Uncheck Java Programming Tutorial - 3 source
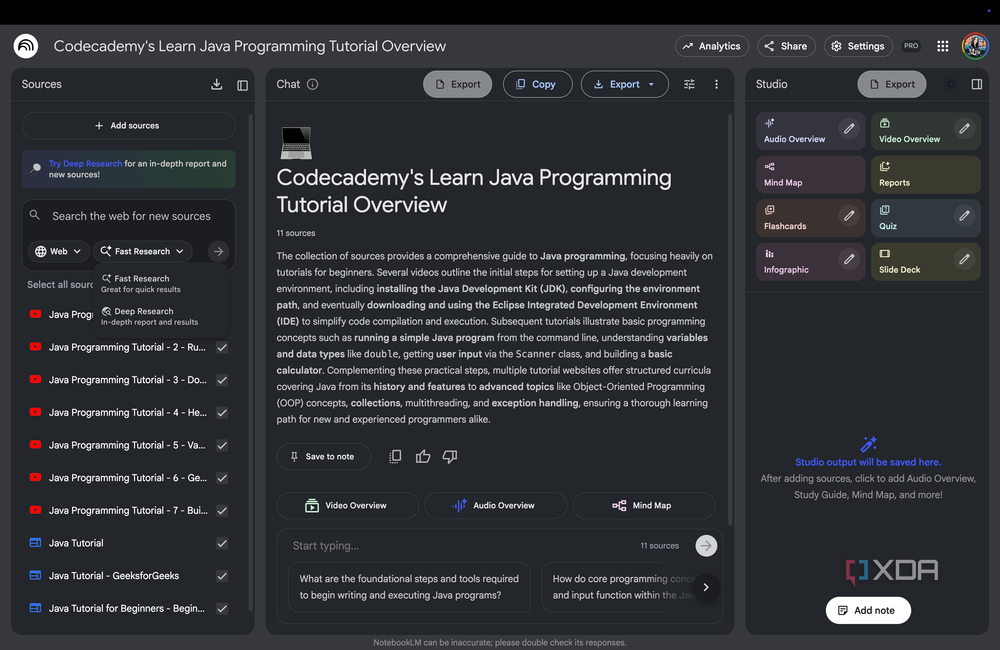The height and width of the screenshot is (650, 1000). coord(222,380)
